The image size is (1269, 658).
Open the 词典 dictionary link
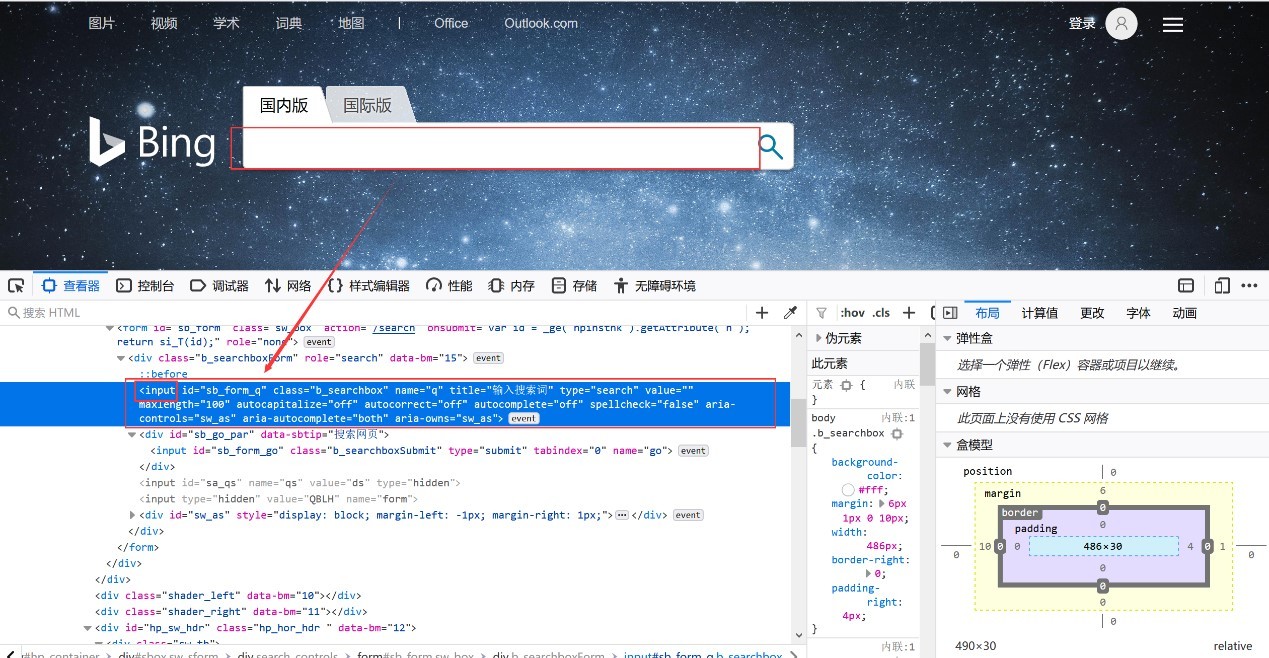[x=288, y=23]
